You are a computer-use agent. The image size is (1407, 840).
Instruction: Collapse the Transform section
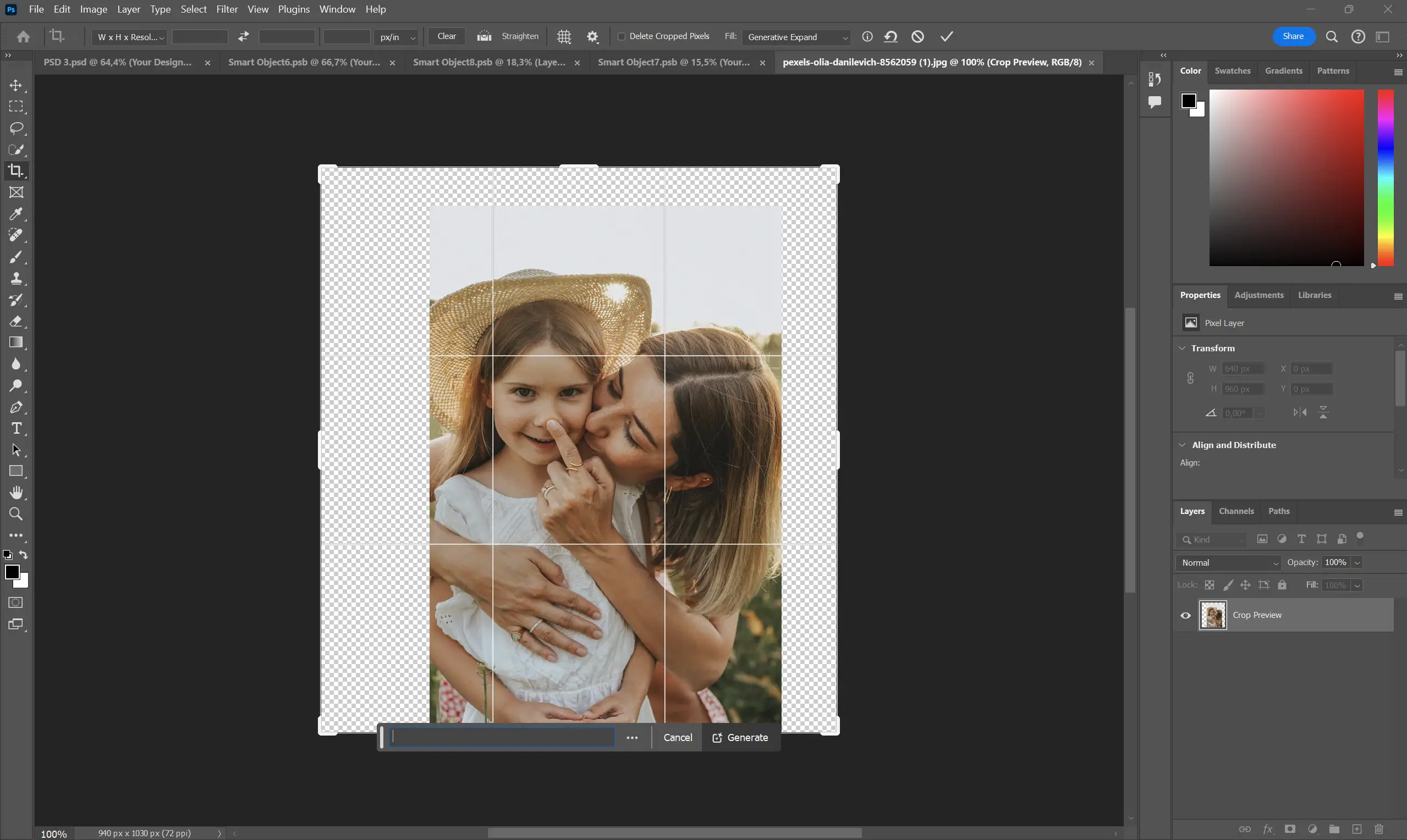click(1182, 348)
